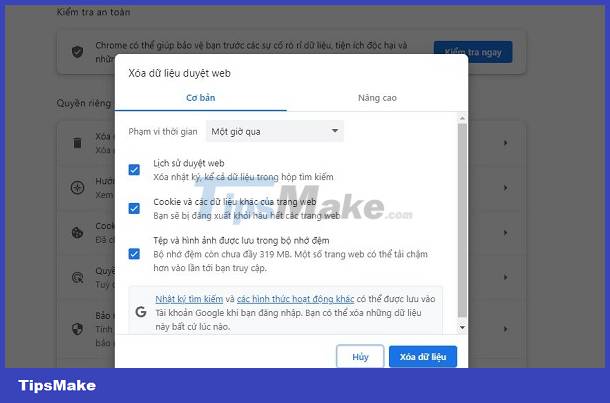Click the dialog scrollbar up arrow

pos(462,118)
